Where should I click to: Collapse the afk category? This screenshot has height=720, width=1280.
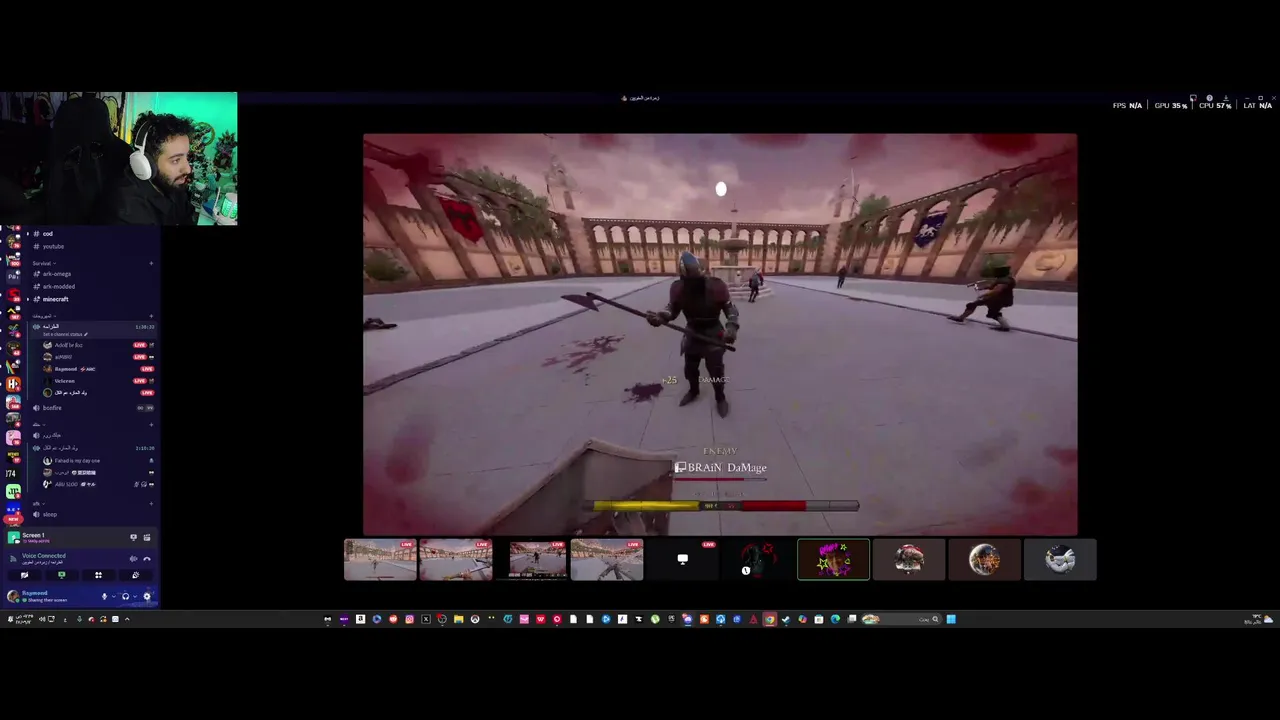click(x=37, y=503)
